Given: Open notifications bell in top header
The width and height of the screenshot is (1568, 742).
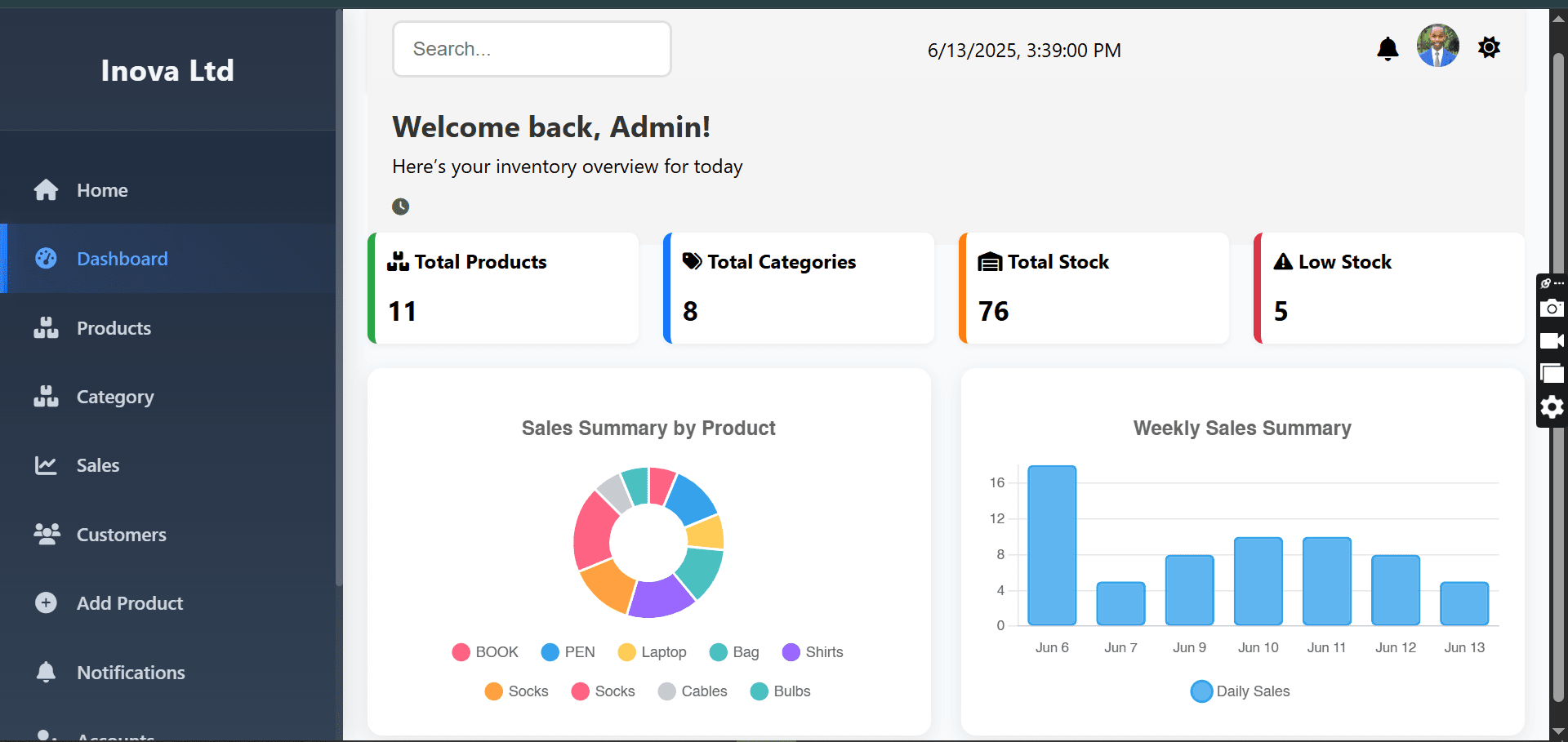Looking at the screenshot, I should (1388, 49).
